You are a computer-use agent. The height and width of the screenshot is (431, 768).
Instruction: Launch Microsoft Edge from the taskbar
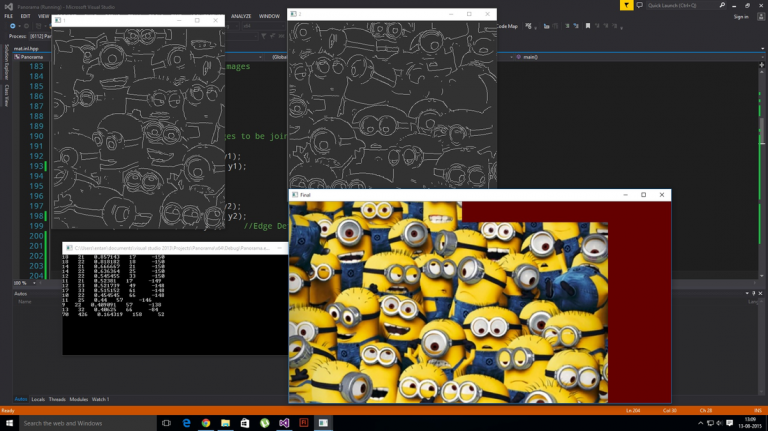point(186,423)
